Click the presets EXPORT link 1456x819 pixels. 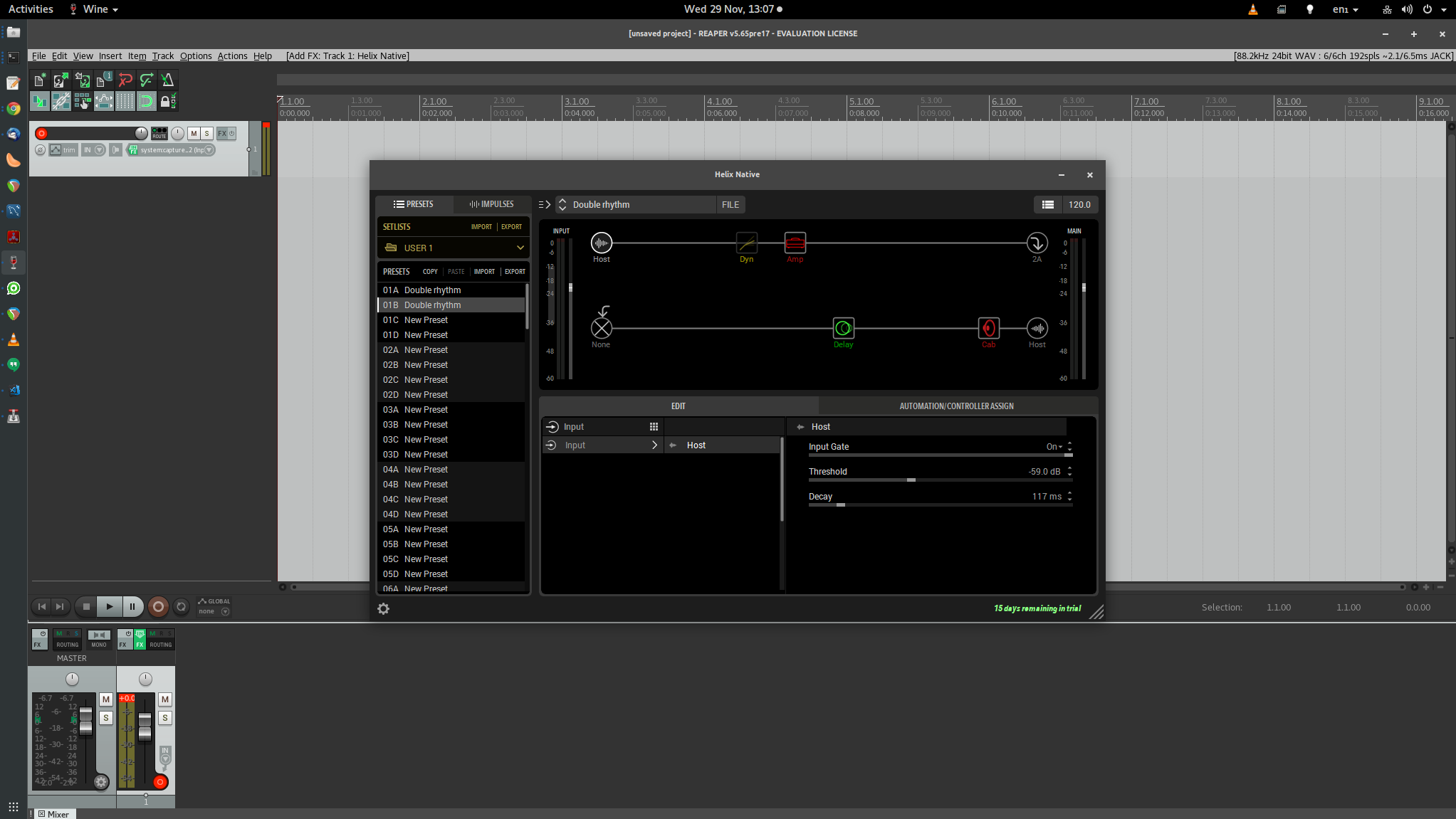point(515,272)
